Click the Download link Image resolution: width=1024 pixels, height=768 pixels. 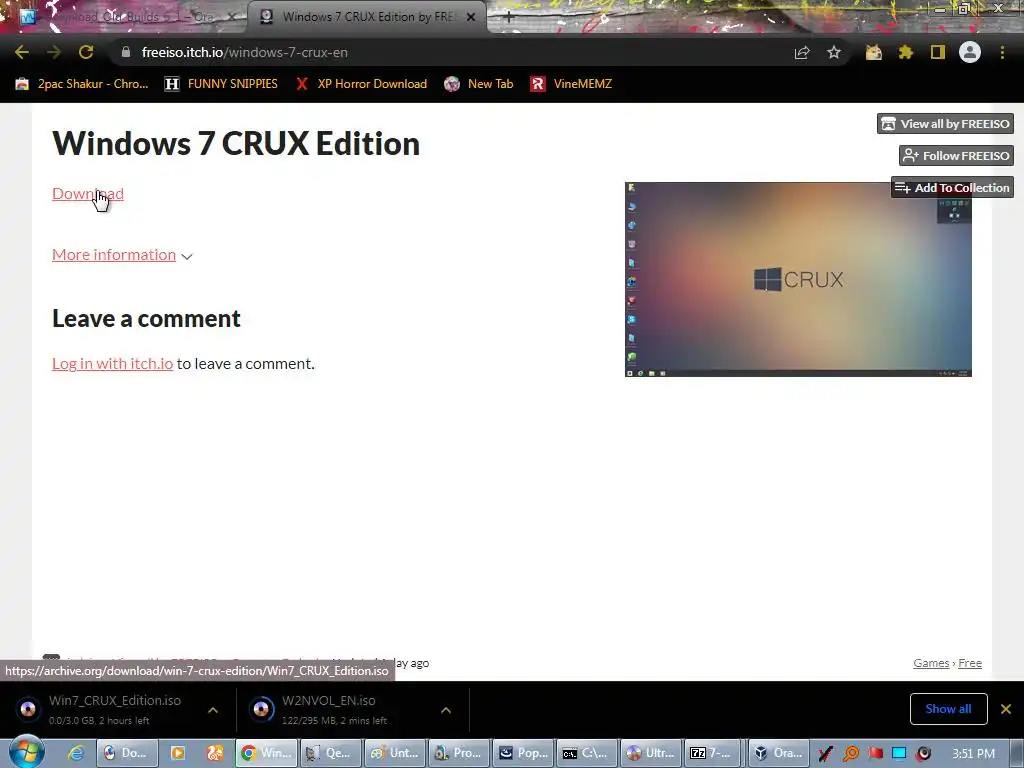88,194
